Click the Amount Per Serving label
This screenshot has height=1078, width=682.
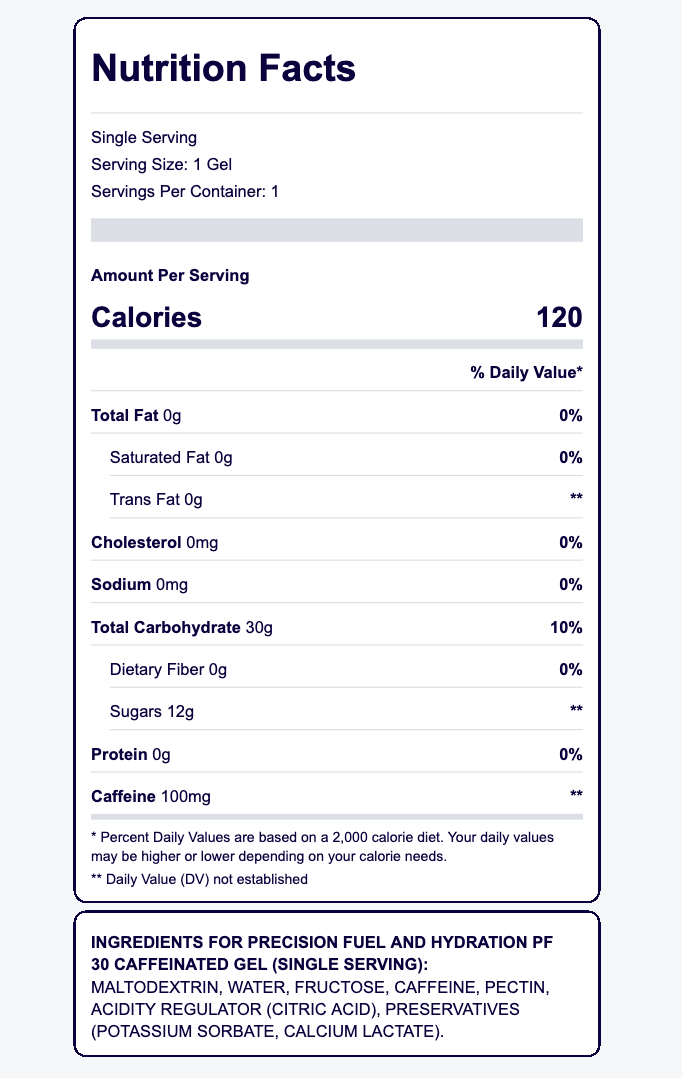[x=170, y=275]
